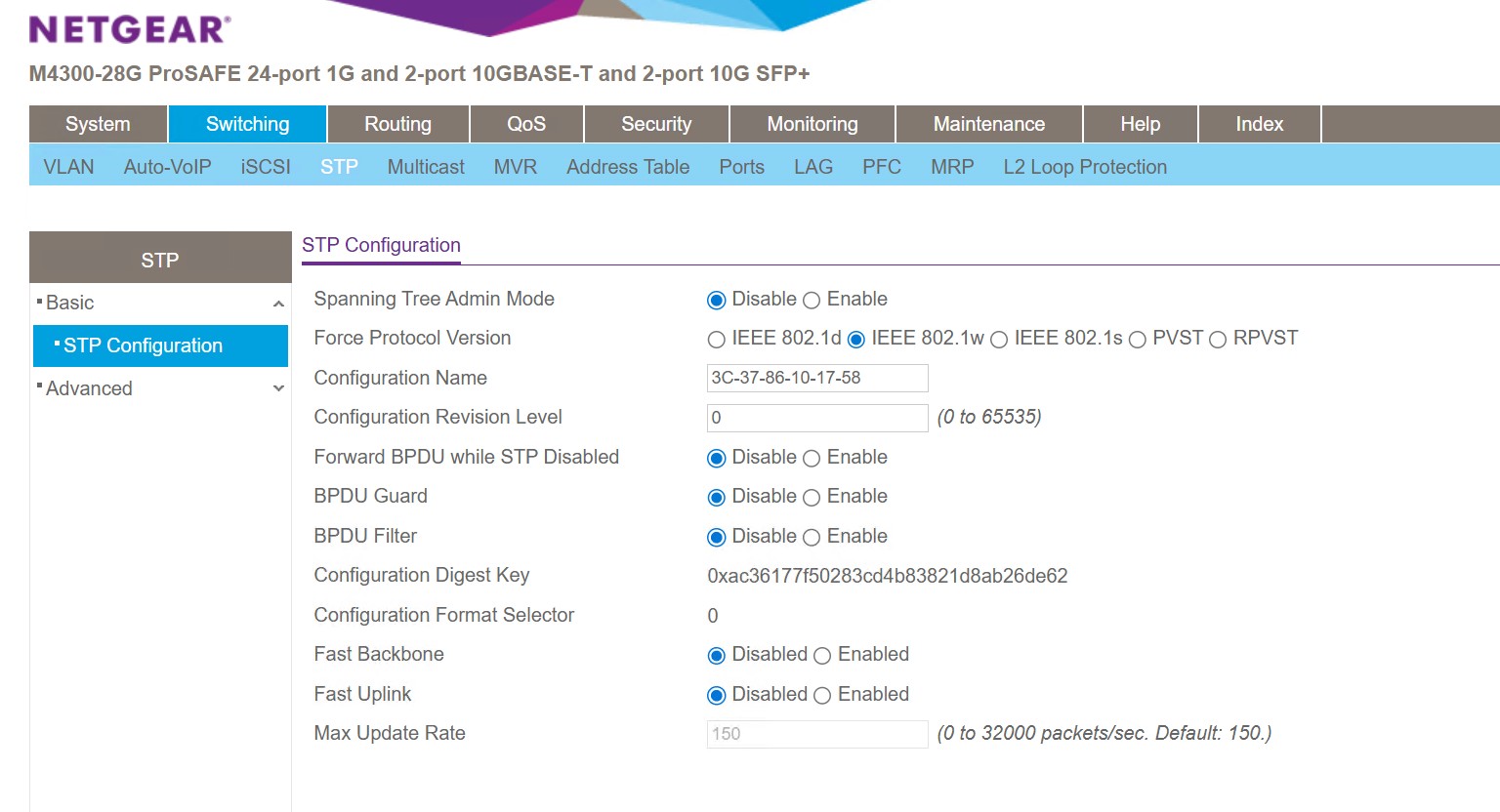Expand the Advanced section chevron

278,388
